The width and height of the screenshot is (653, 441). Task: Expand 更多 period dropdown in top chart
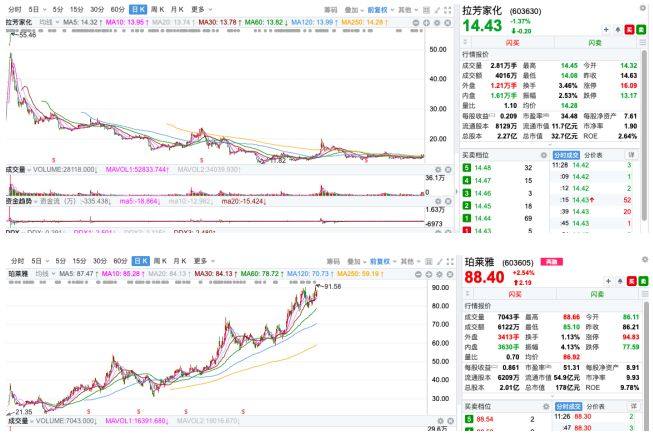pyautogui.click(x=201, y=9)
